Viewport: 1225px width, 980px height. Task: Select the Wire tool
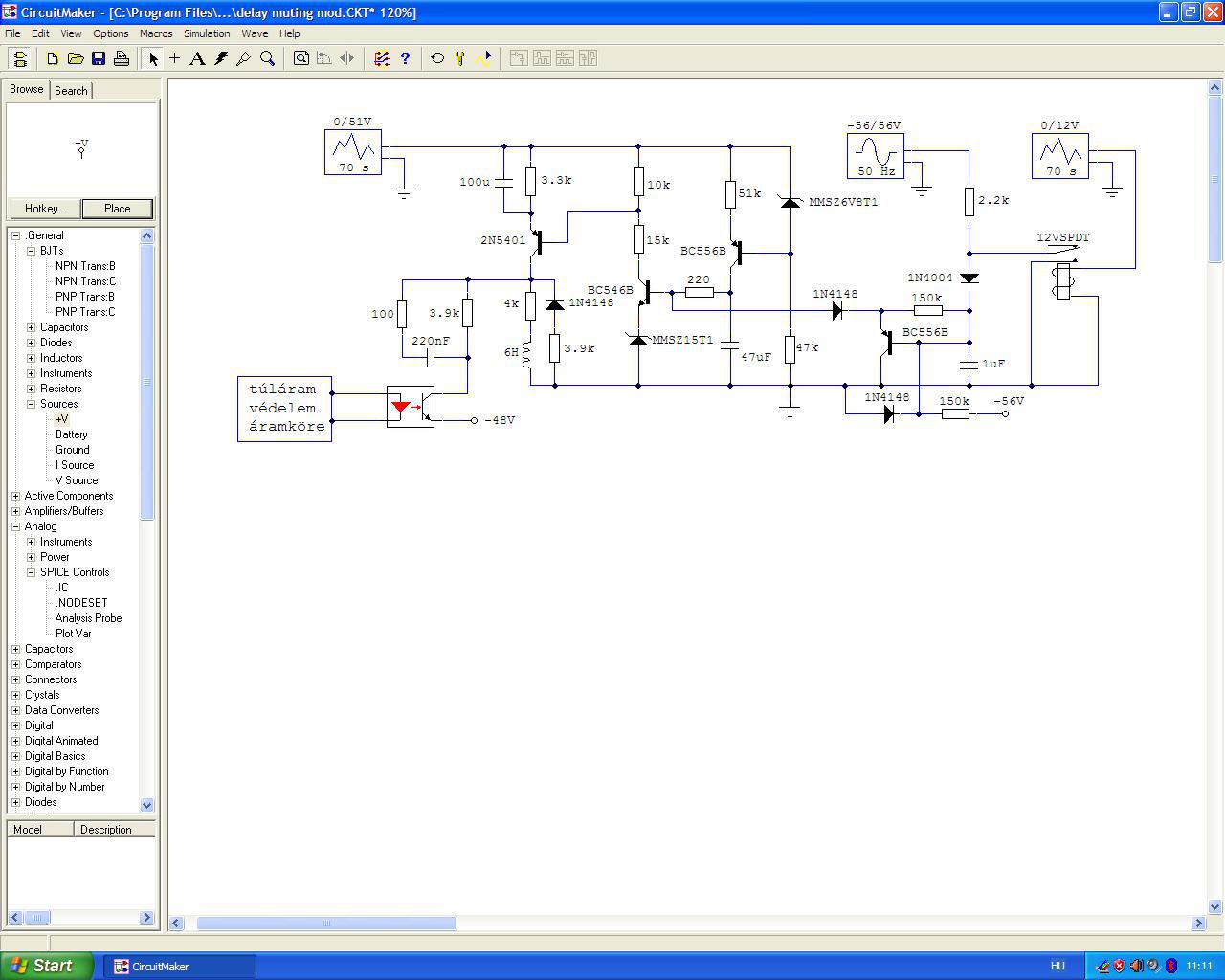coord(175,58)
